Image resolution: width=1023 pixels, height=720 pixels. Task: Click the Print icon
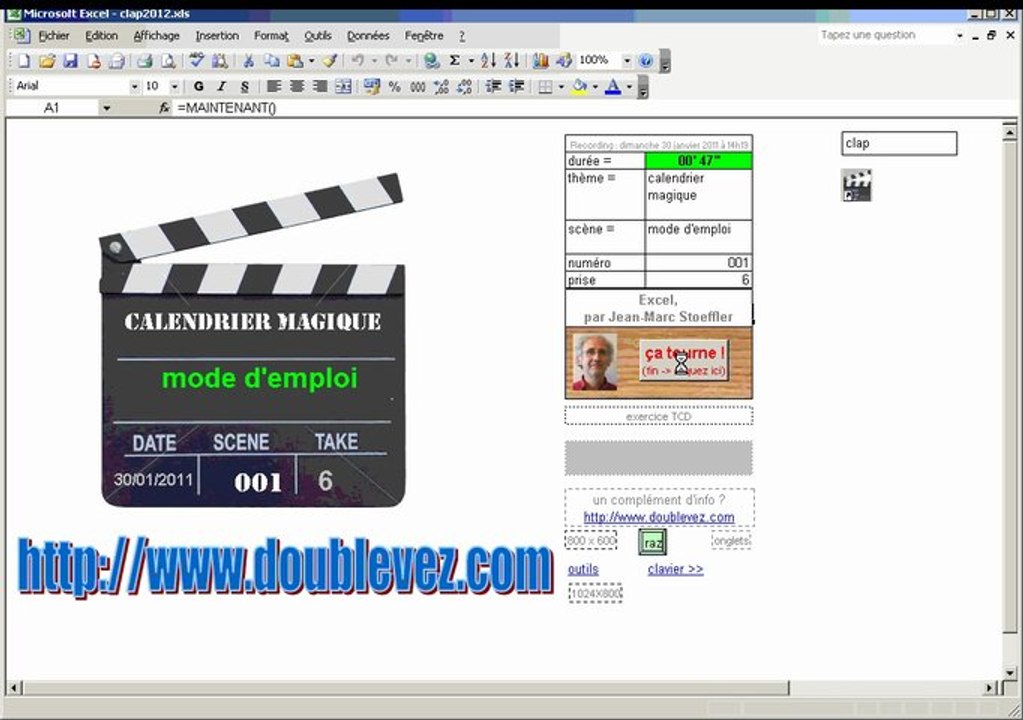pyautogui.click(x=144, y=61)
